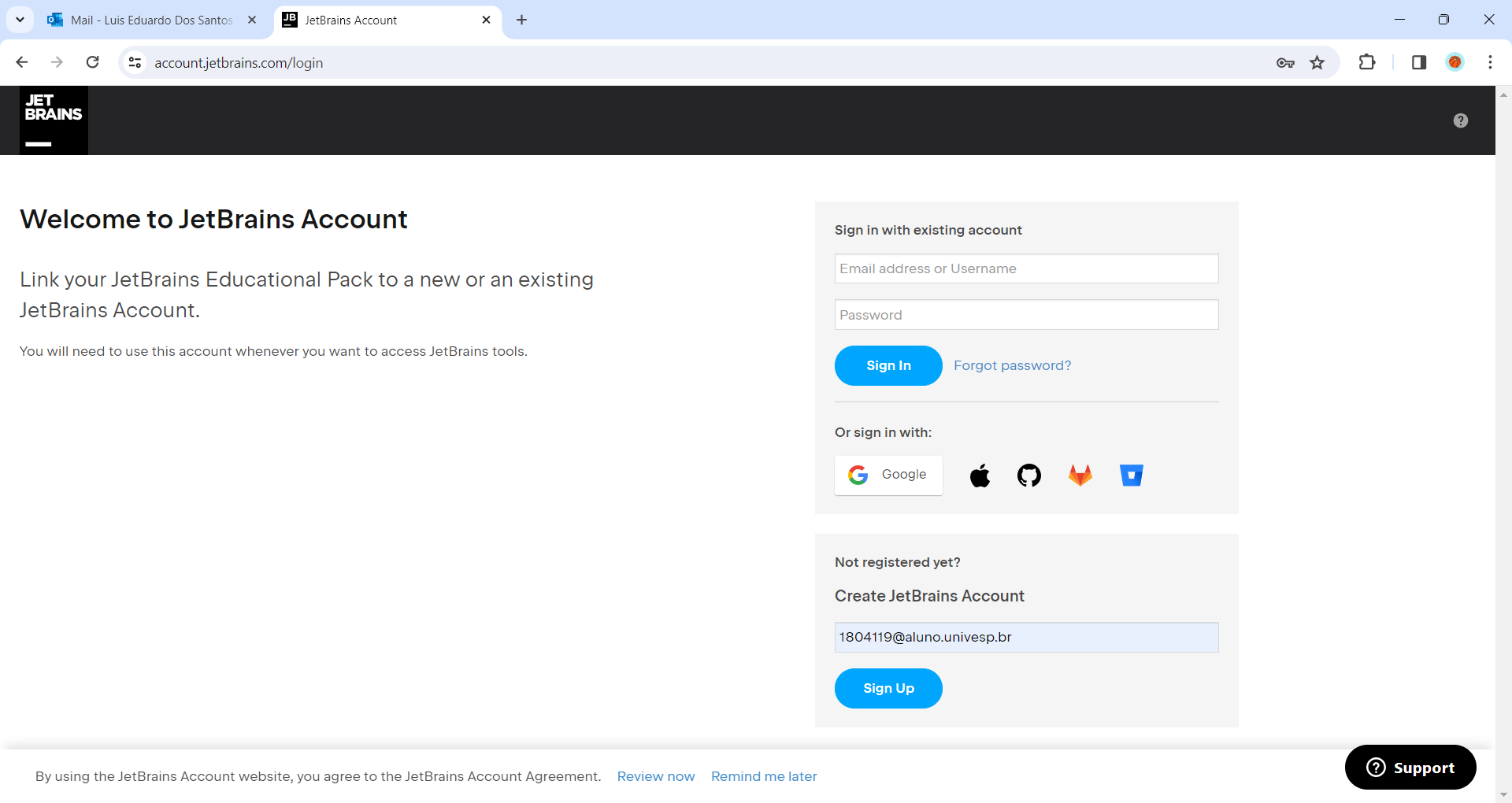Click the 'Or sign in with:' label
Viewport: 1512px width, 803px height.
click(883, 432)
